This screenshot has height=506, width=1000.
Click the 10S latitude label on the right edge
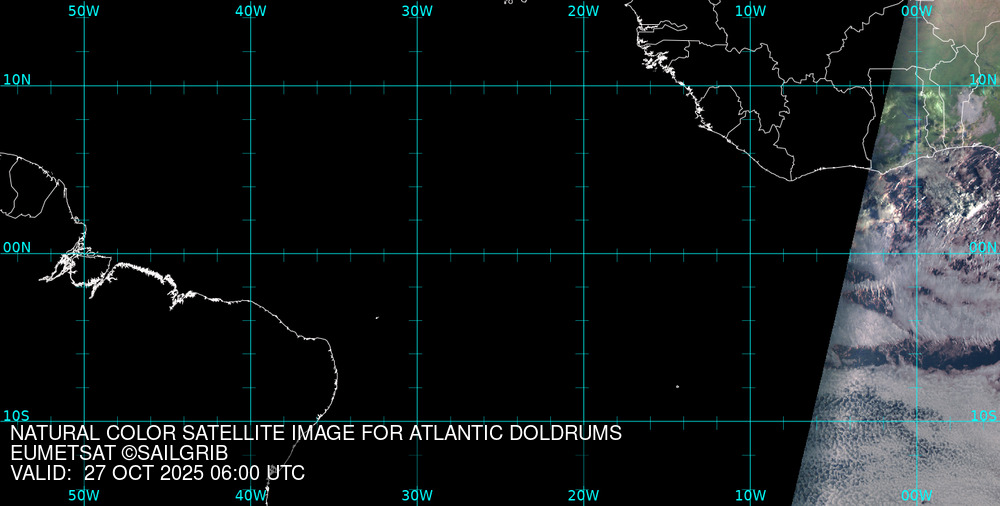984,415
